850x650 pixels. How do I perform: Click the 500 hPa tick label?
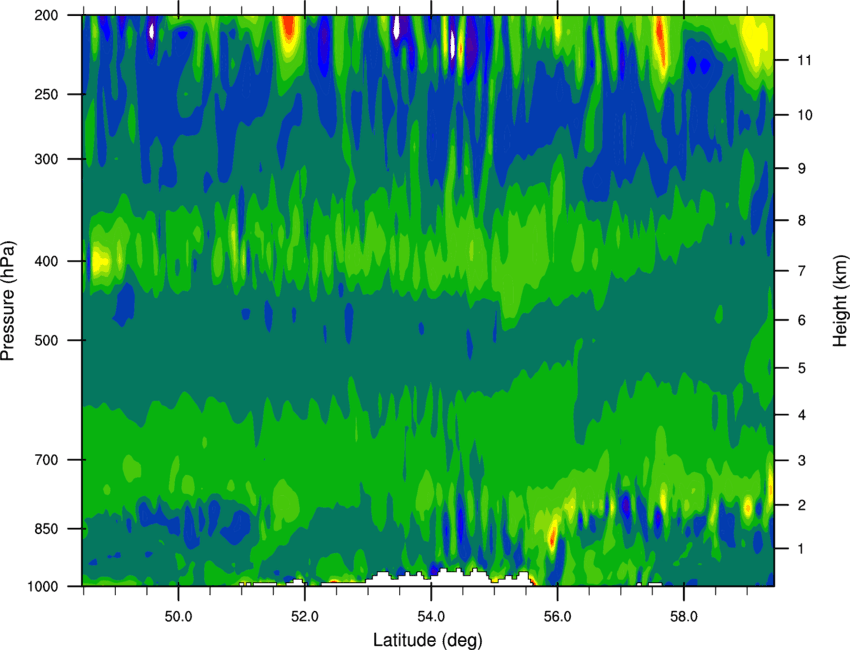tap(47, 340)
